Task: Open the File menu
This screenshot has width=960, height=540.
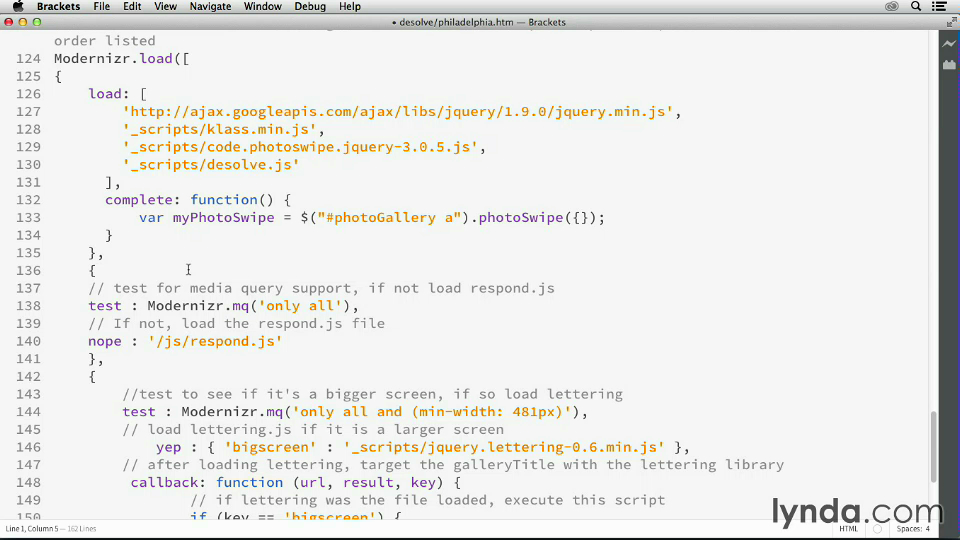Action: [102, 6]
